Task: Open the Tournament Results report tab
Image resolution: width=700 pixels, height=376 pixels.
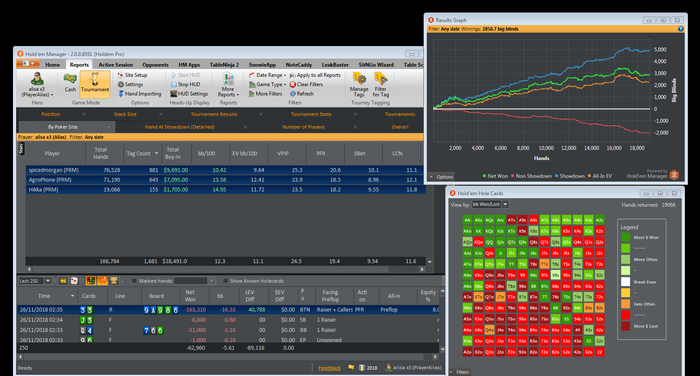Action: 214,114
